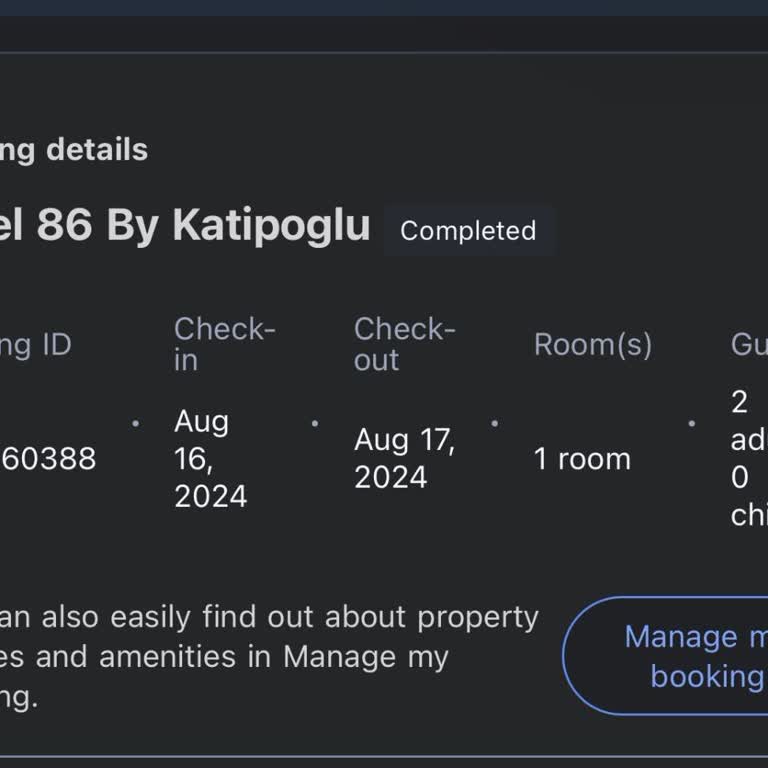The image size is (768, 768).
Task: Select the booking ID number ending 60388
Action: [48, 459]
